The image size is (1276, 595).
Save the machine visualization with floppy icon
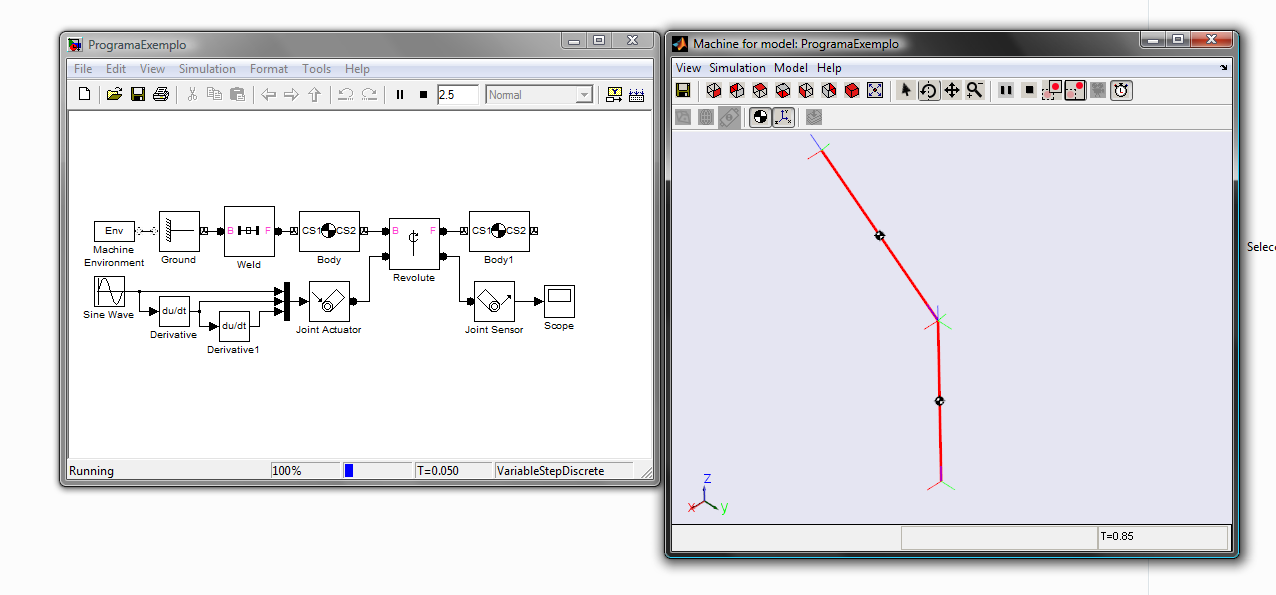tap(683, 91)
